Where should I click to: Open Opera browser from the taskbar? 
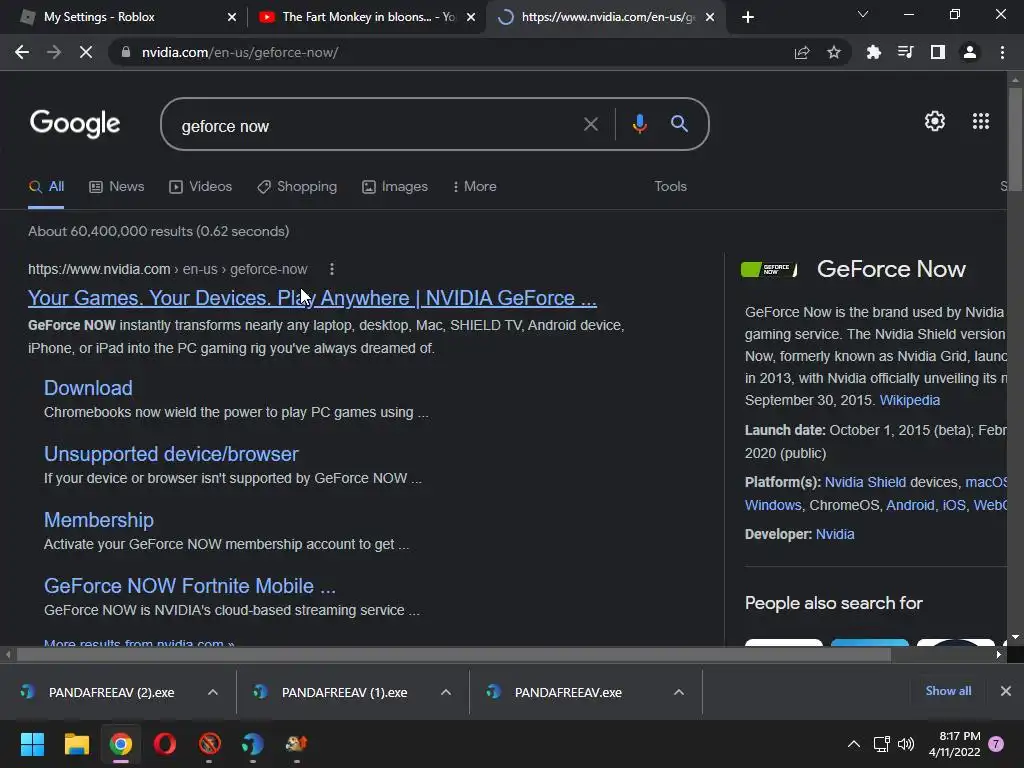(x=165, y=744)
